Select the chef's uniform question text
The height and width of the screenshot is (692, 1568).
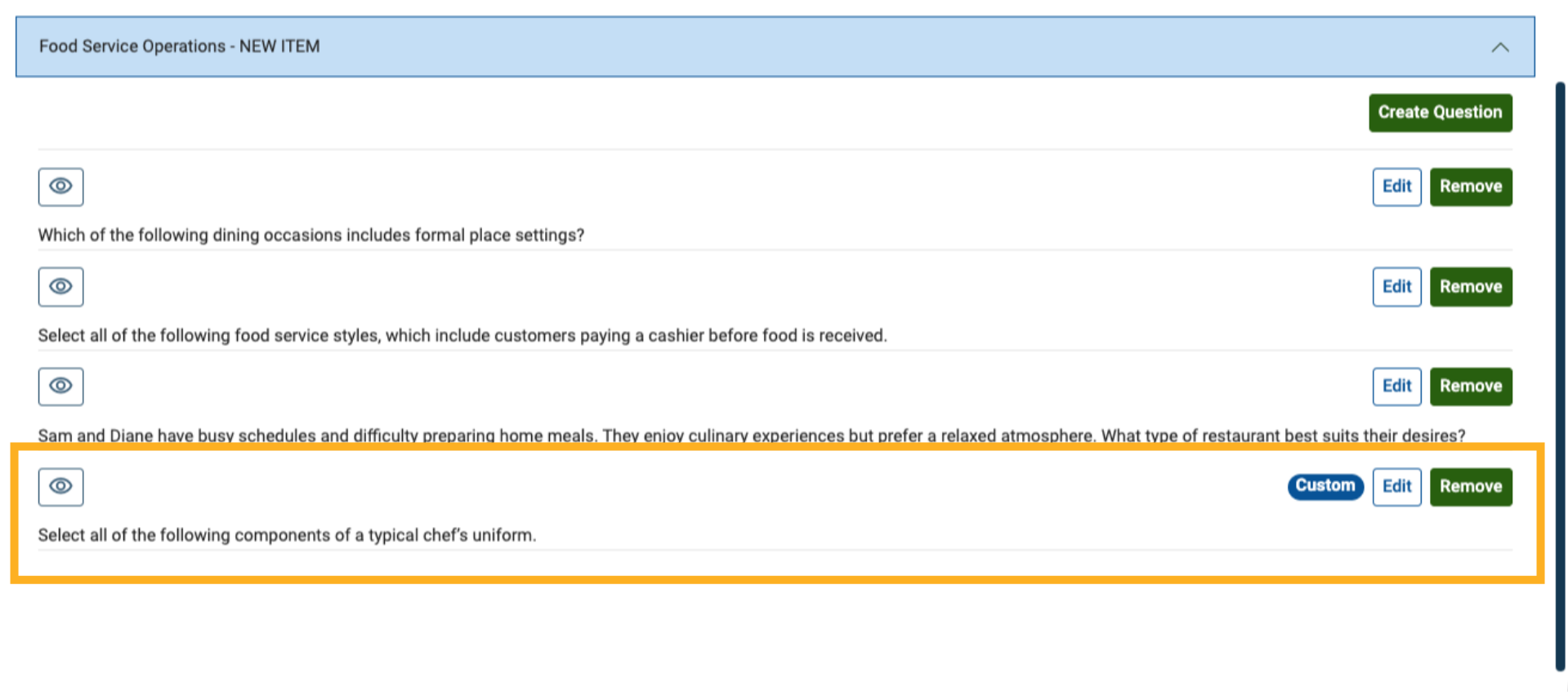click(287, 535)
